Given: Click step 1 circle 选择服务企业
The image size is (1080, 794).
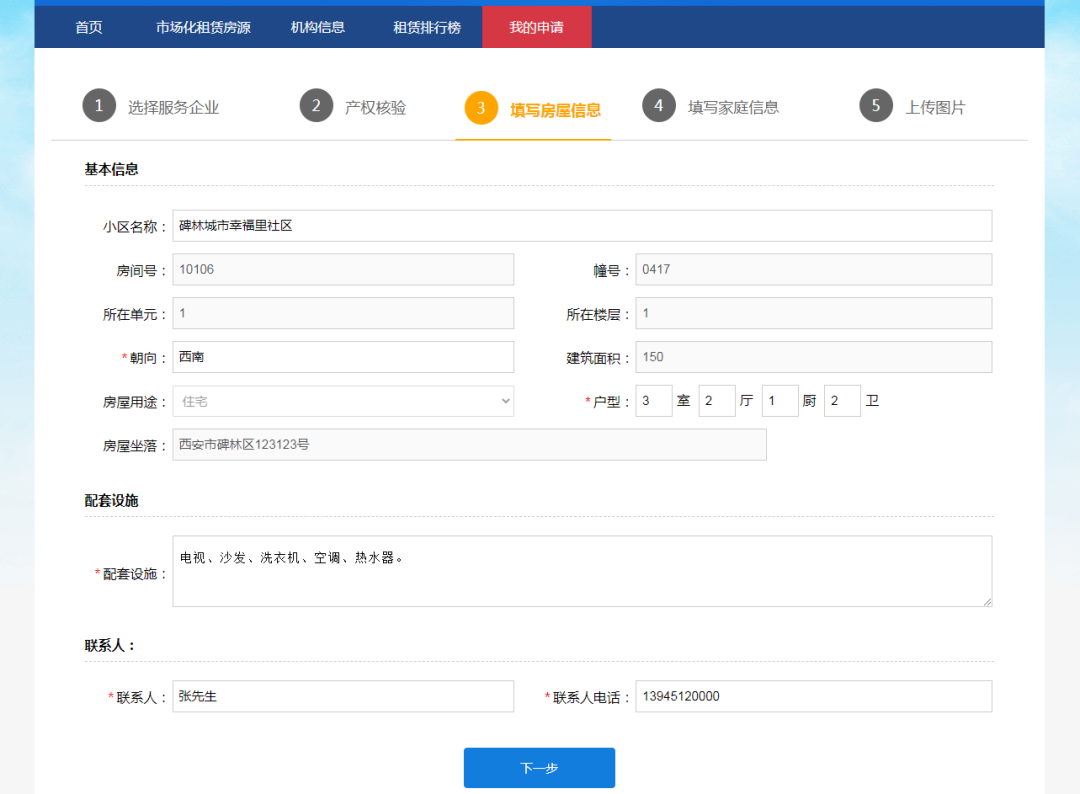Looking at the screenshot, I should pos(99,106).
